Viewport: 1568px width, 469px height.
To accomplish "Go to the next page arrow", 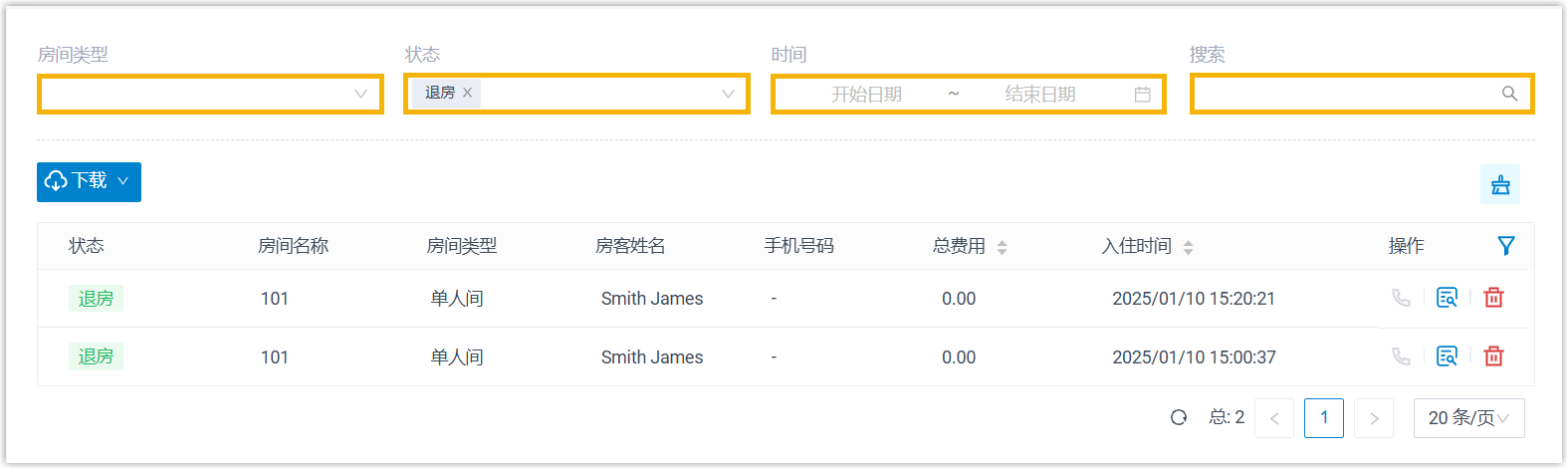I will (x=1374, y=418).
